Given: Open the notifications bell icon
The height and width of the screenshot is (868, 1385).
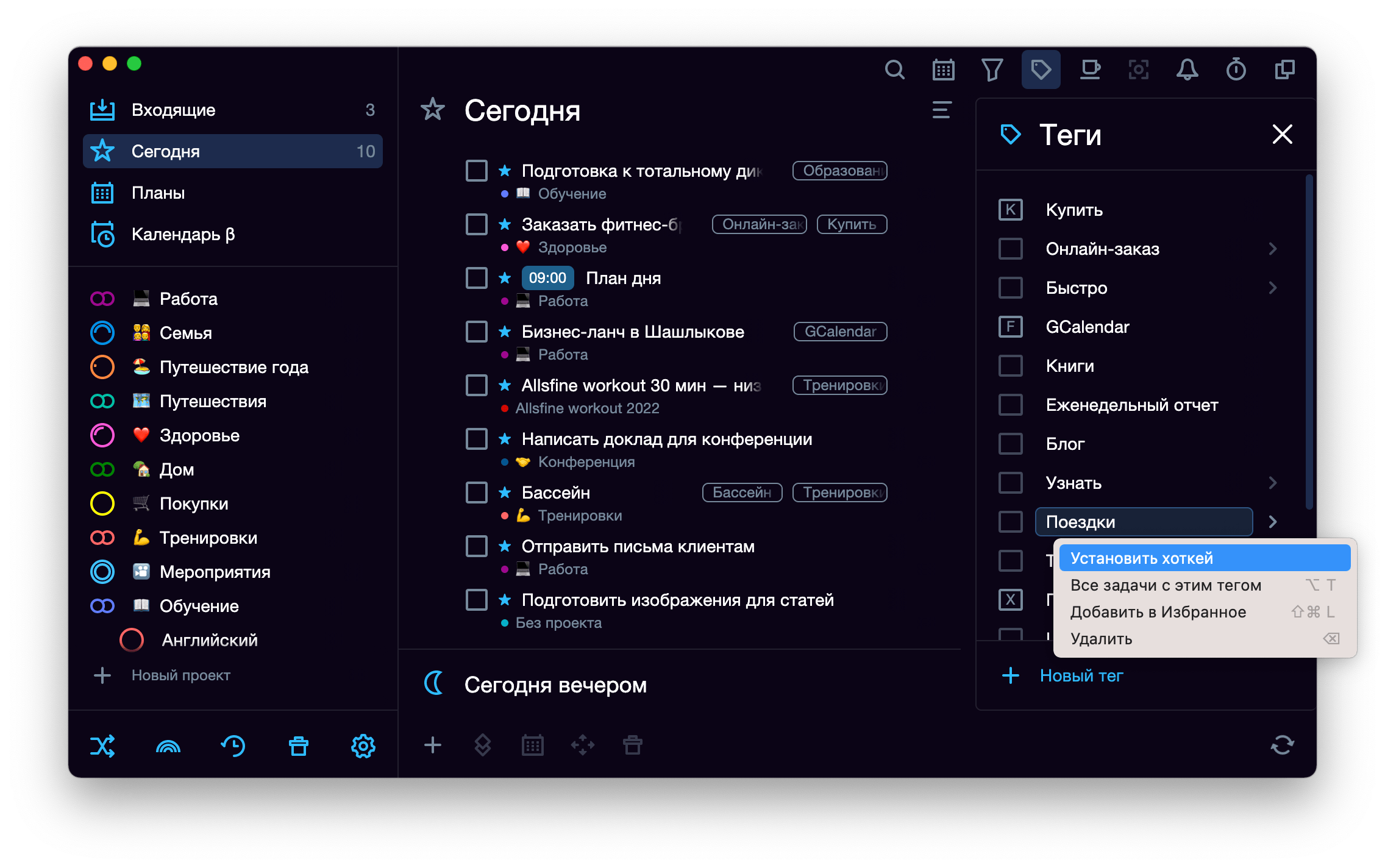Looking at the screenshot, I should click(x=1187, y=70).
